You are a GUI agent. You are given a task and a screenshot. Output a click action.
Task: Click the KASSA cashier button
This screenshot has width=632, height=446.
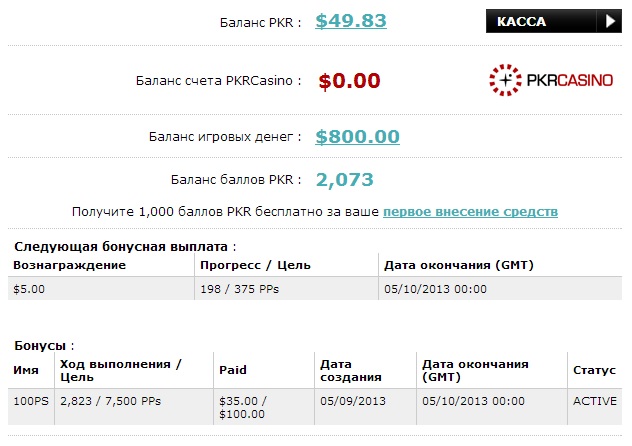pos(542,21)
